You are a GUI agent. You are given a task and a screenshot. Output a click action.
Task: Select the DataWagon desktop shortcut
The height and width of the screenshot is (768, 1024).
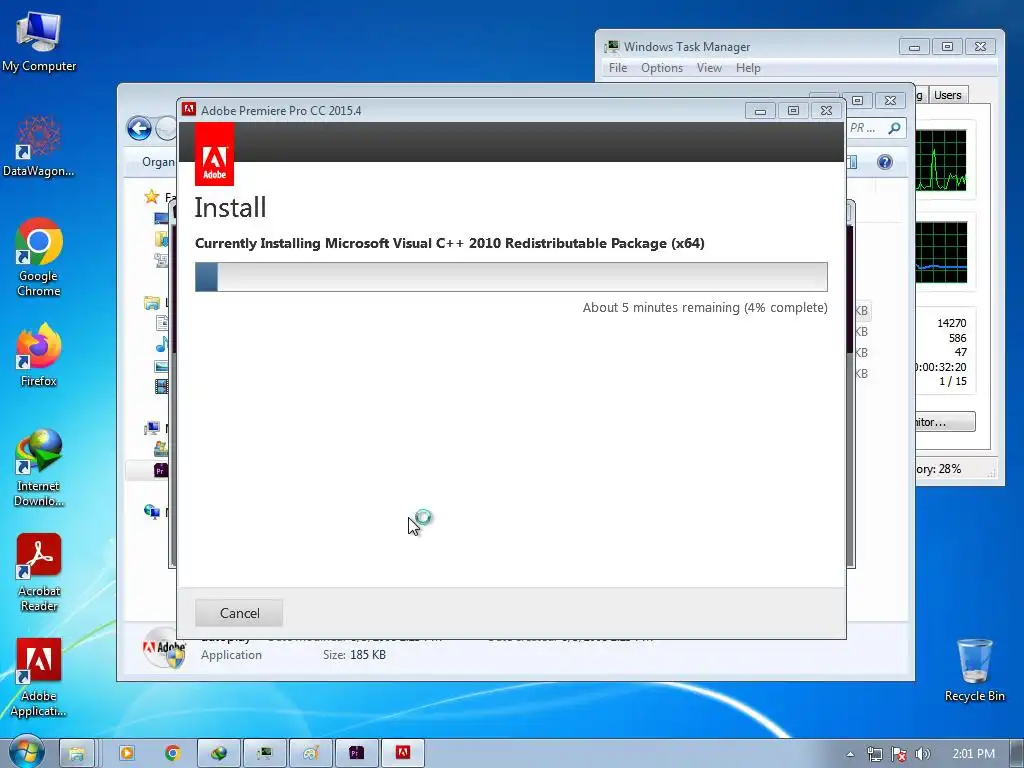(39, 147)
